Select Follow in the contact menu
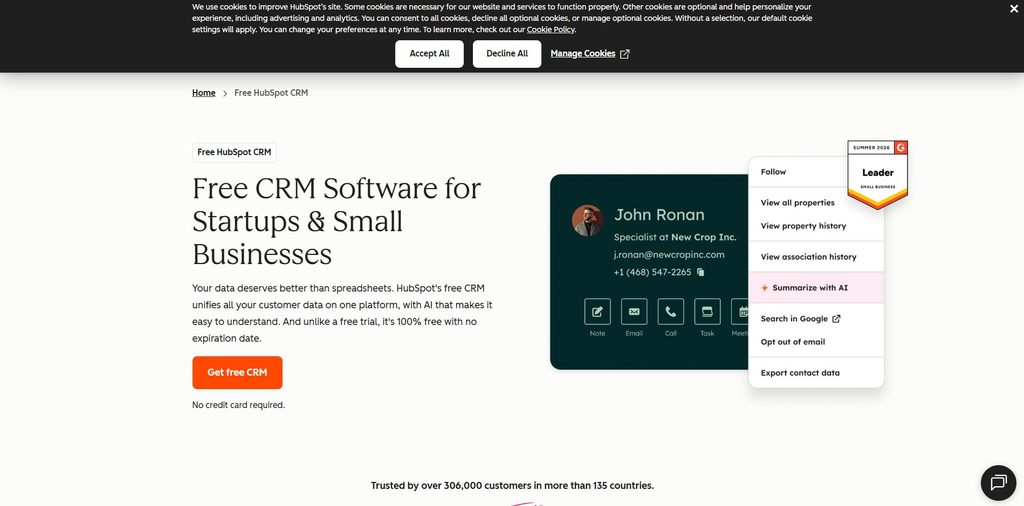The height and width of the screenshot is (506, 1024). point(773,172)
